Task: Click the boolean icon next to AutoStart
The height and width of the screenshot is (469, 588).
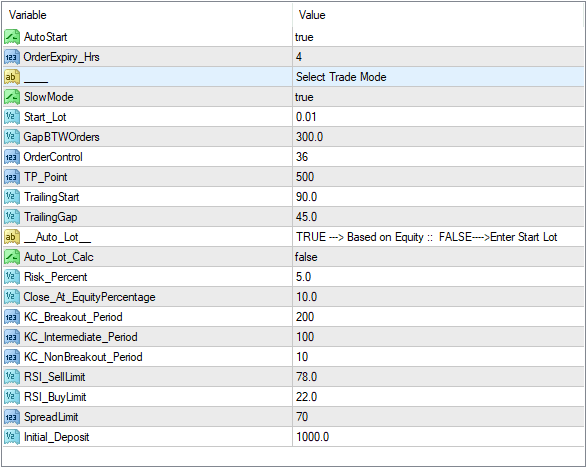Action: (x=12, y=37)
